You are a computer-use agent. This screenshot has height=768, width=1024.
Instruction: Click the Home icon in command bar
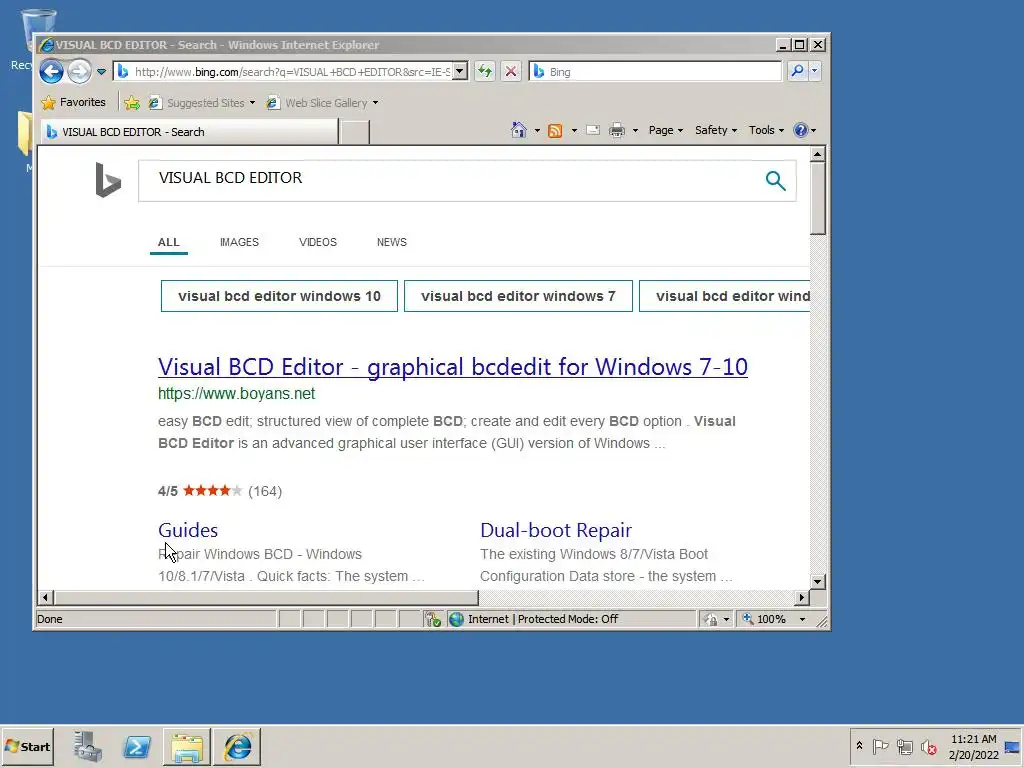pos(519,130)
